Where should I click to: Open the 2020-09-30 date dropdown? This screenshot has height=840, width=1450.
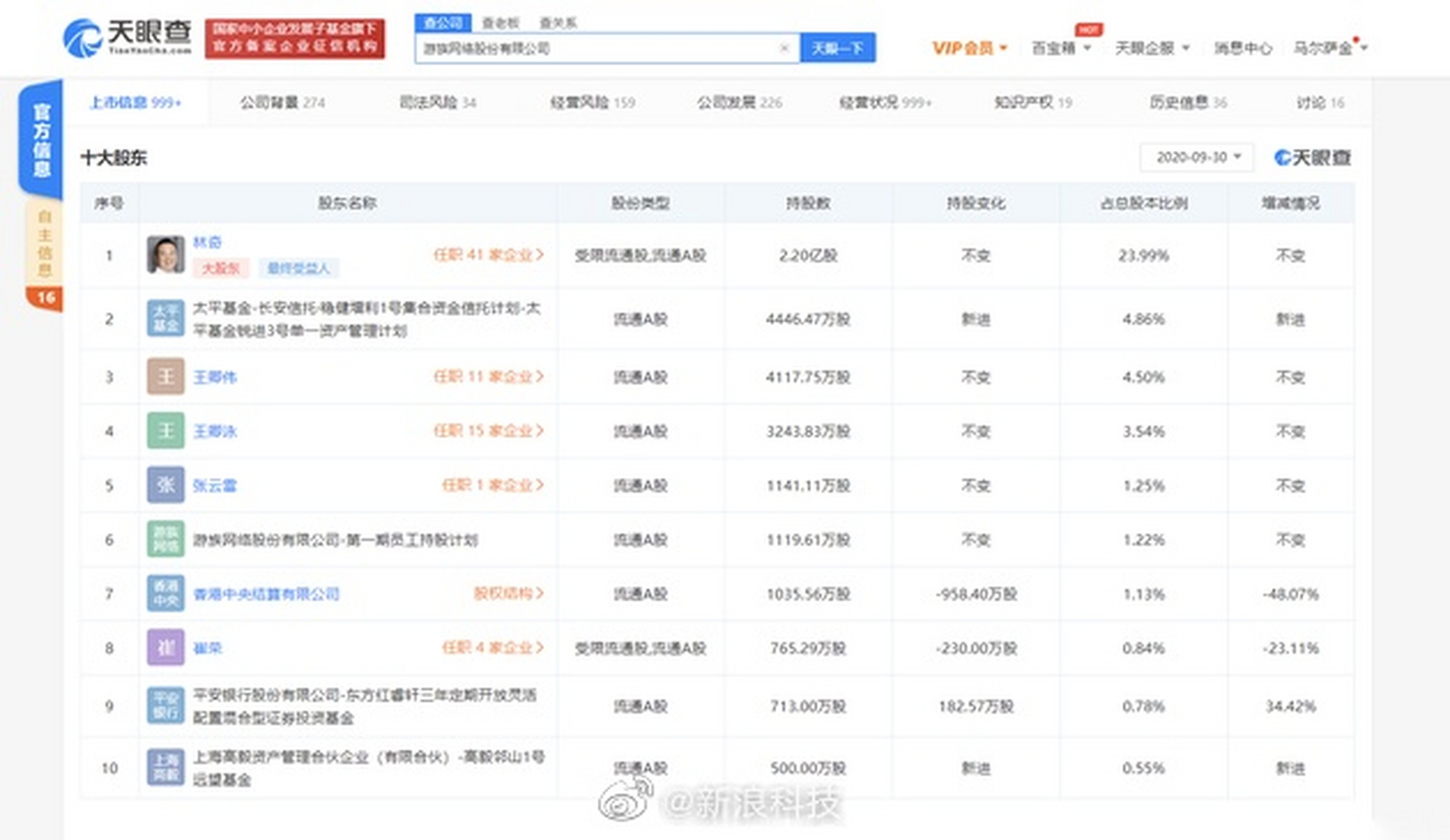click(1196, 157)
